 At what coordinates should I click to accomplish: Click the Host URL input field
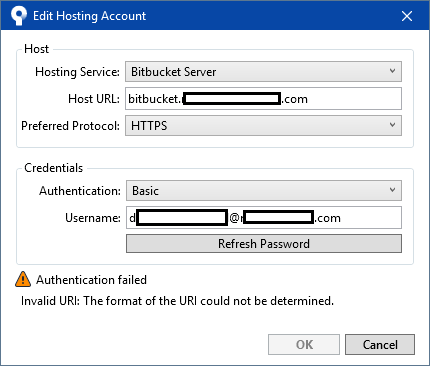[x=263, y=99]
